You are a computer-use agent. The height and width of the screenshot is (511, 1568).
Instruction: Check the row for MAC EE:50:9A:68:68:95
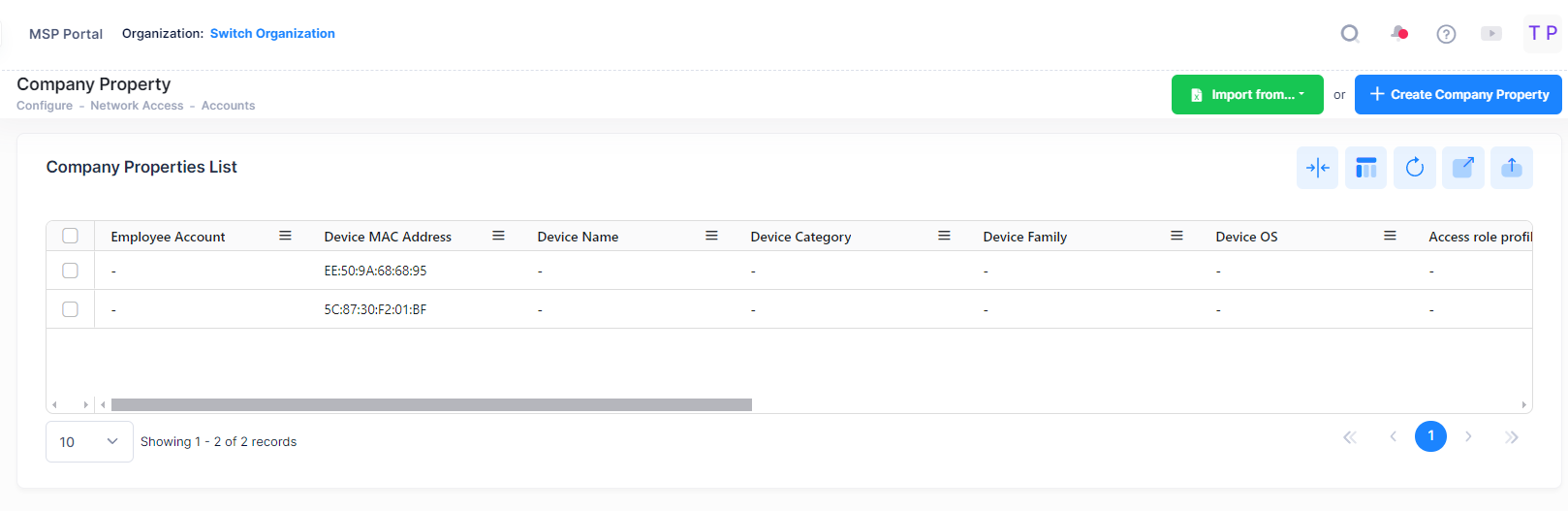click(70, 271)
